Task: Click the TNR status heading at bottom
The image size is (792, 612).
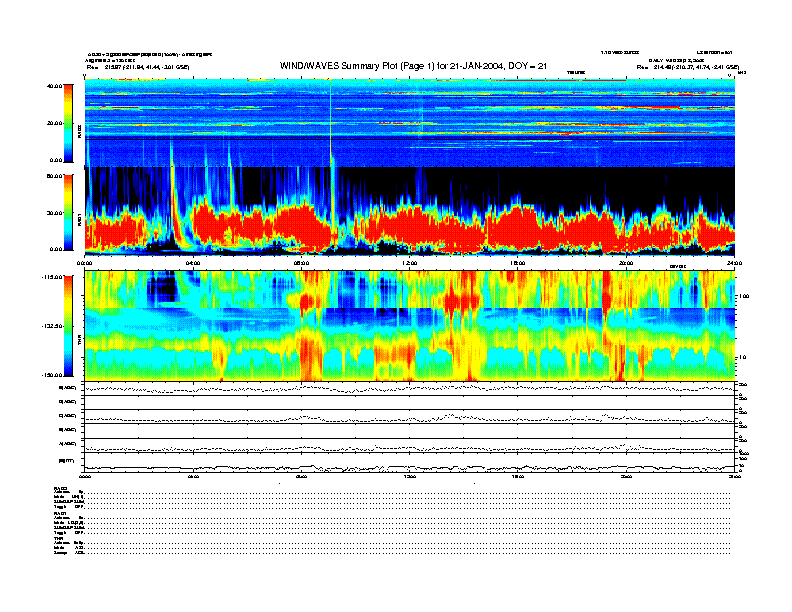Action: (60, 538)
